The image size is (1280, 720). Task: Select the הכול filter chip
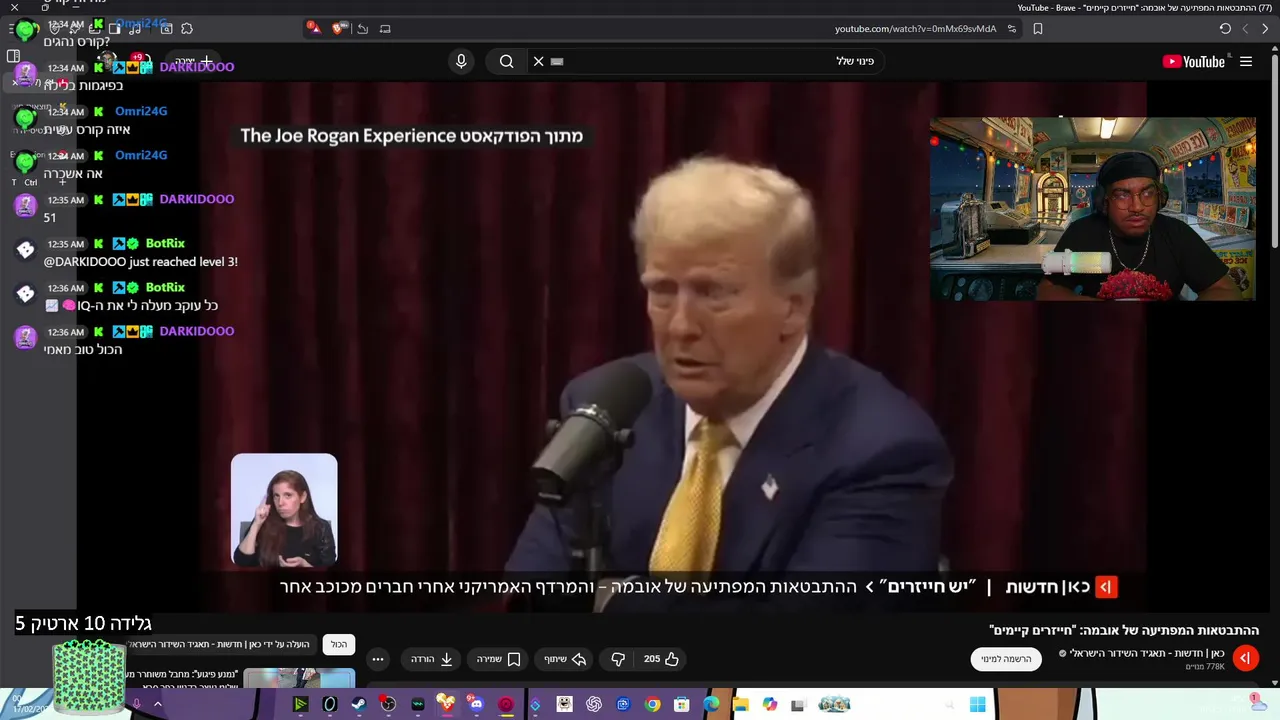[339, 645]
